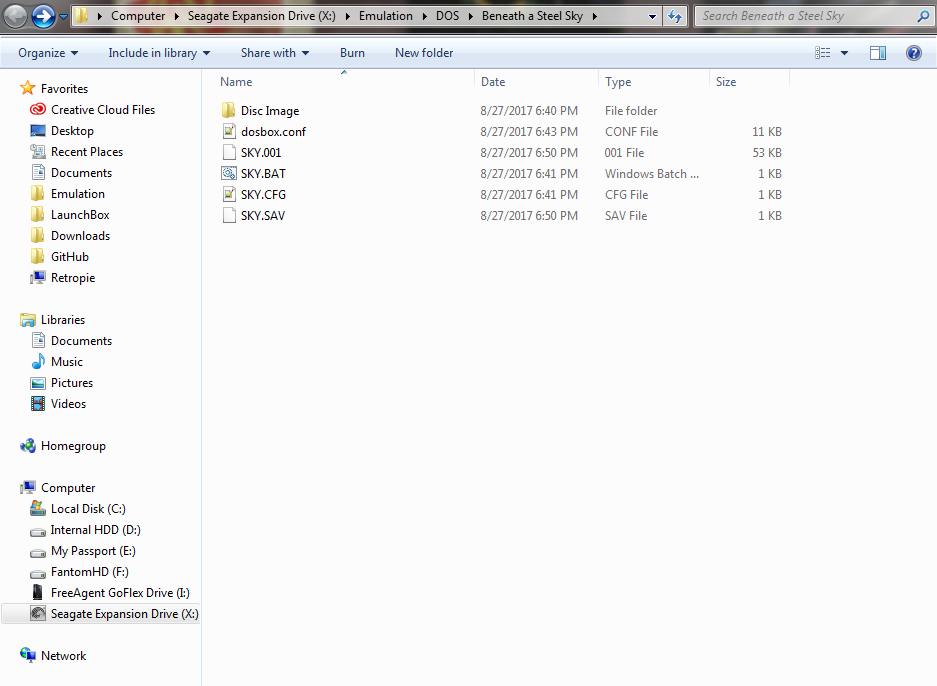The width and height of the screenshot is (937, 686).
Task: Open Desktop in the Favorites list
Action: coord(72,131)
